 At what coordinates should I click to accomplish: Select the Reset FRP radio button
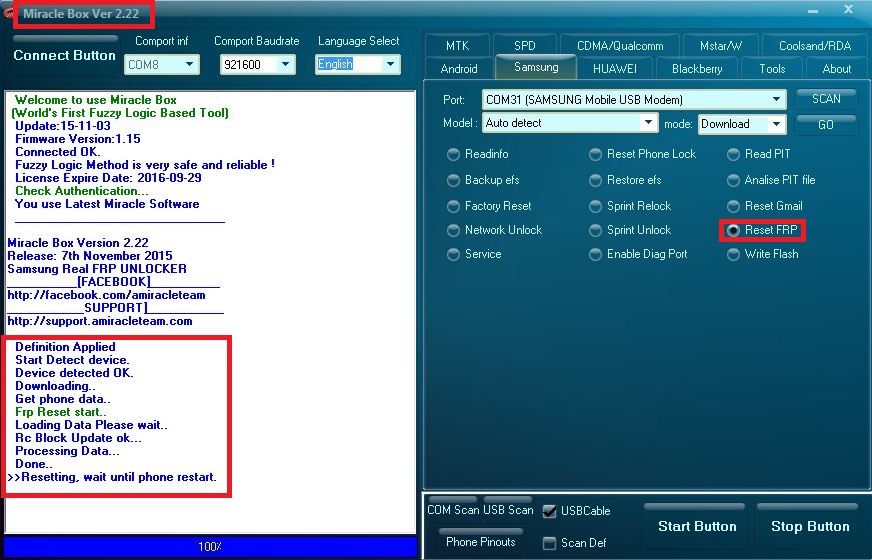pos(734,230)
